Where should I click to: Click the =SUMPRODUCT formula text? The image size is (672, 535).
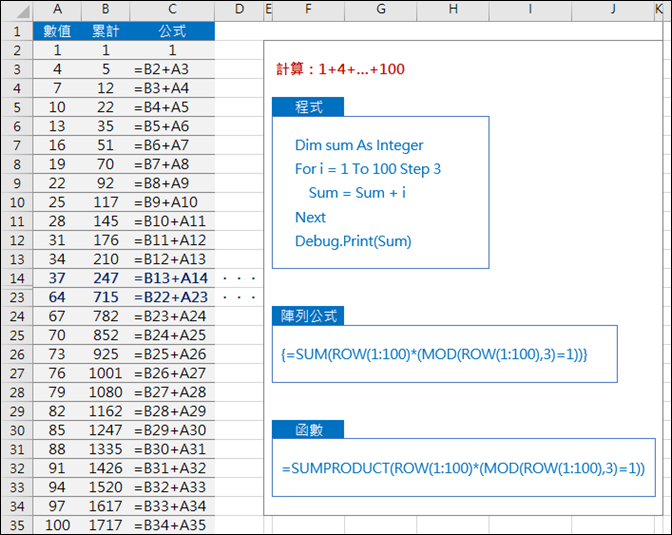click(x=463, y=468)
